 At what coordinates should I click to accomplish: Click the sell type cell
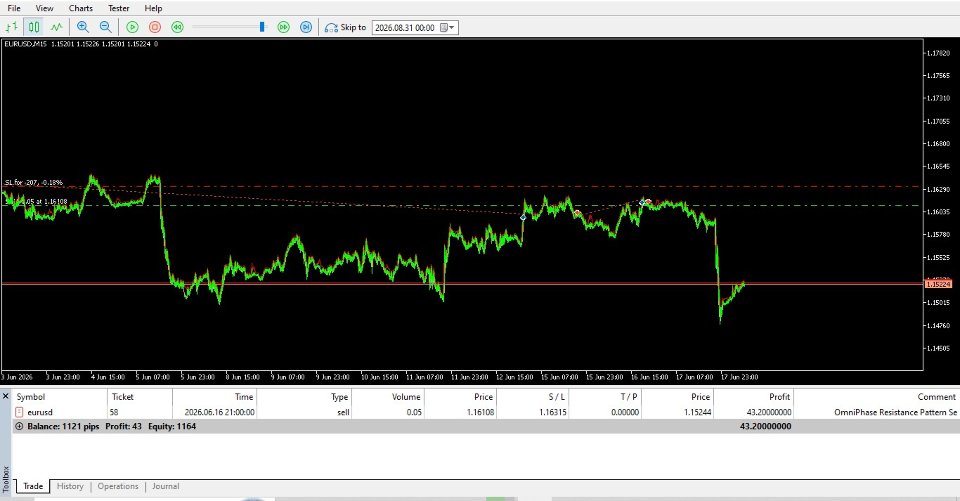pyautogui.click(x=343, y=412)
